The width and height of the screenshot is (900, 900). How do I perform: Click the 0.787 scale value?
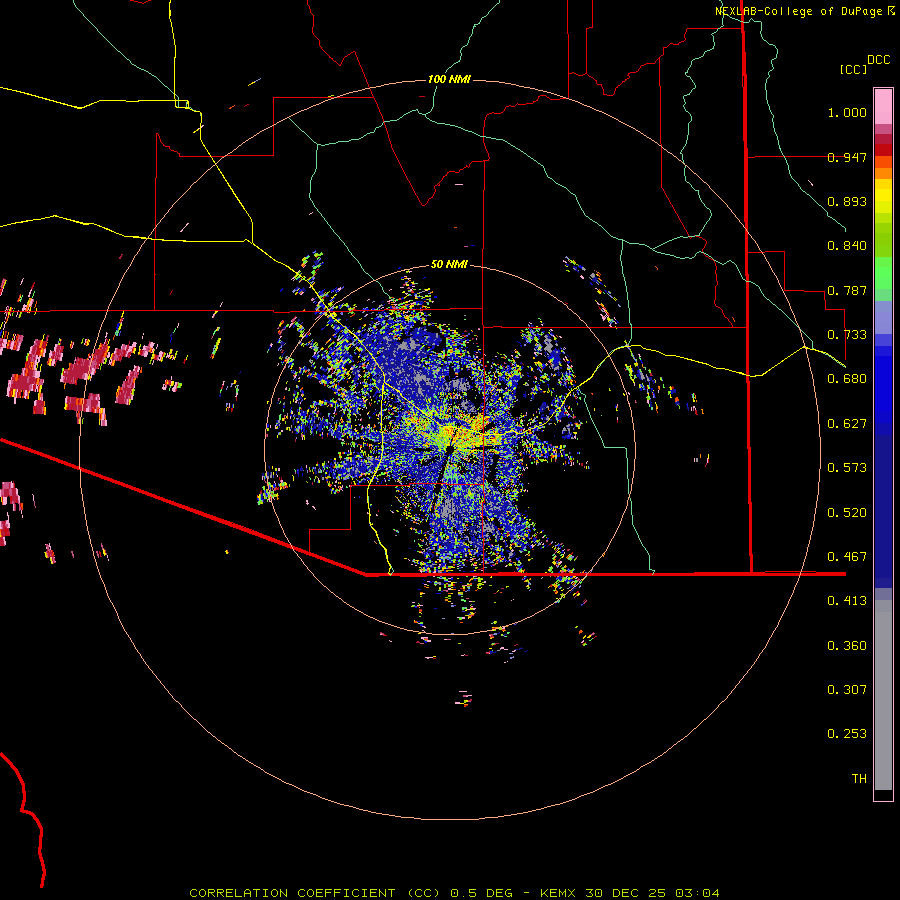[x=847, y=290]
